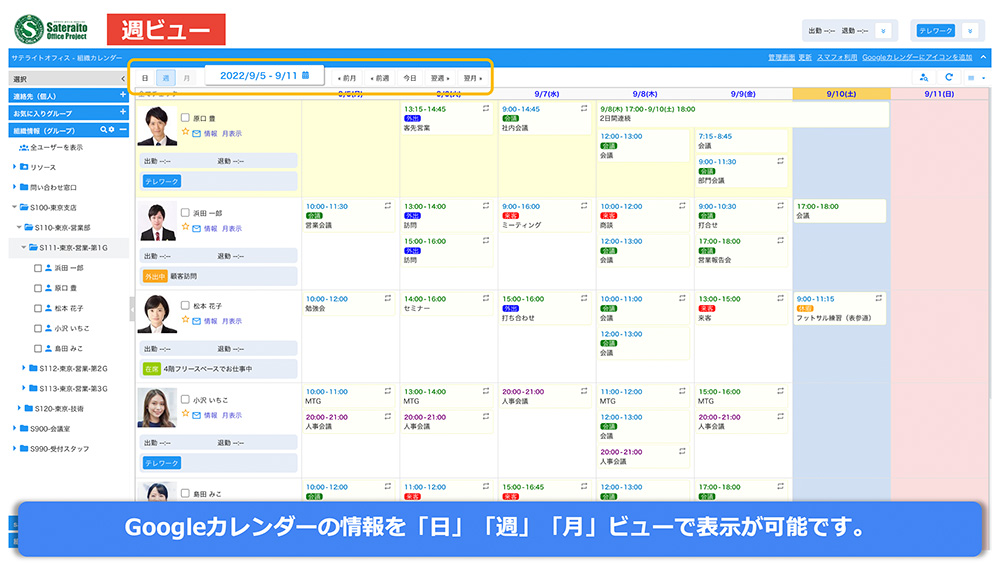Open the 管理画面 link in header
1000x566 pixels.
coord(781,57)
